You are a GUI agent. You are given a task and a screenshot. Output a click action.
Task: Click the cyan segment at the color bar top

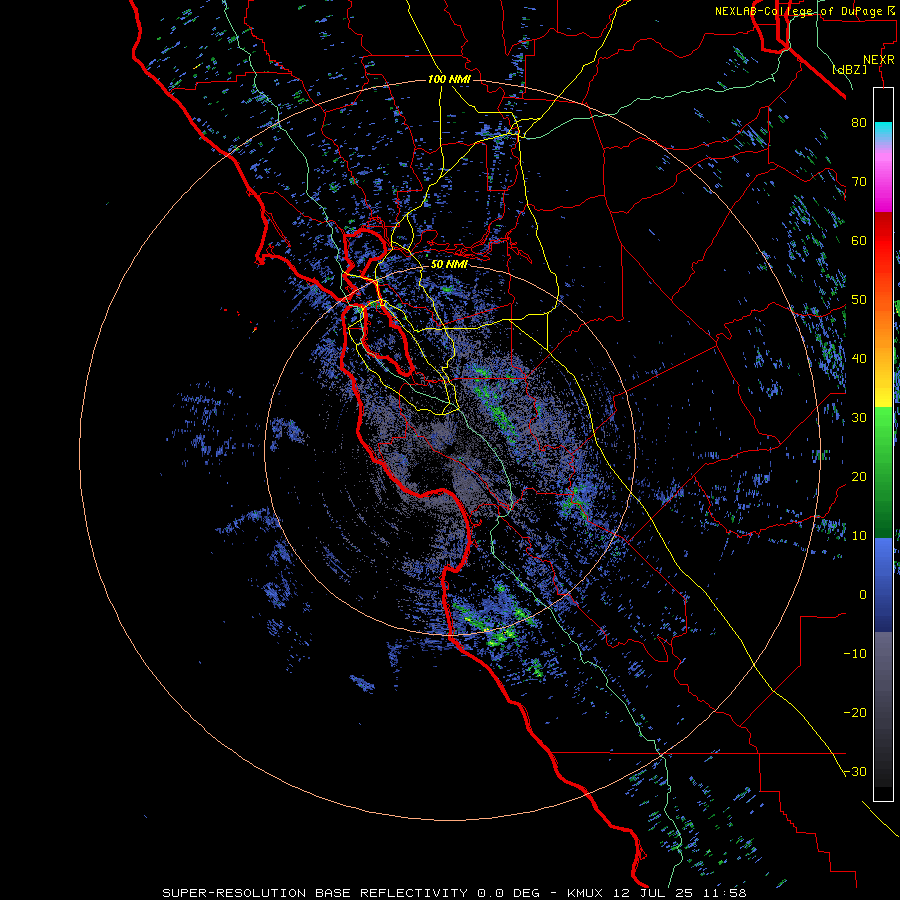[883, 132]
